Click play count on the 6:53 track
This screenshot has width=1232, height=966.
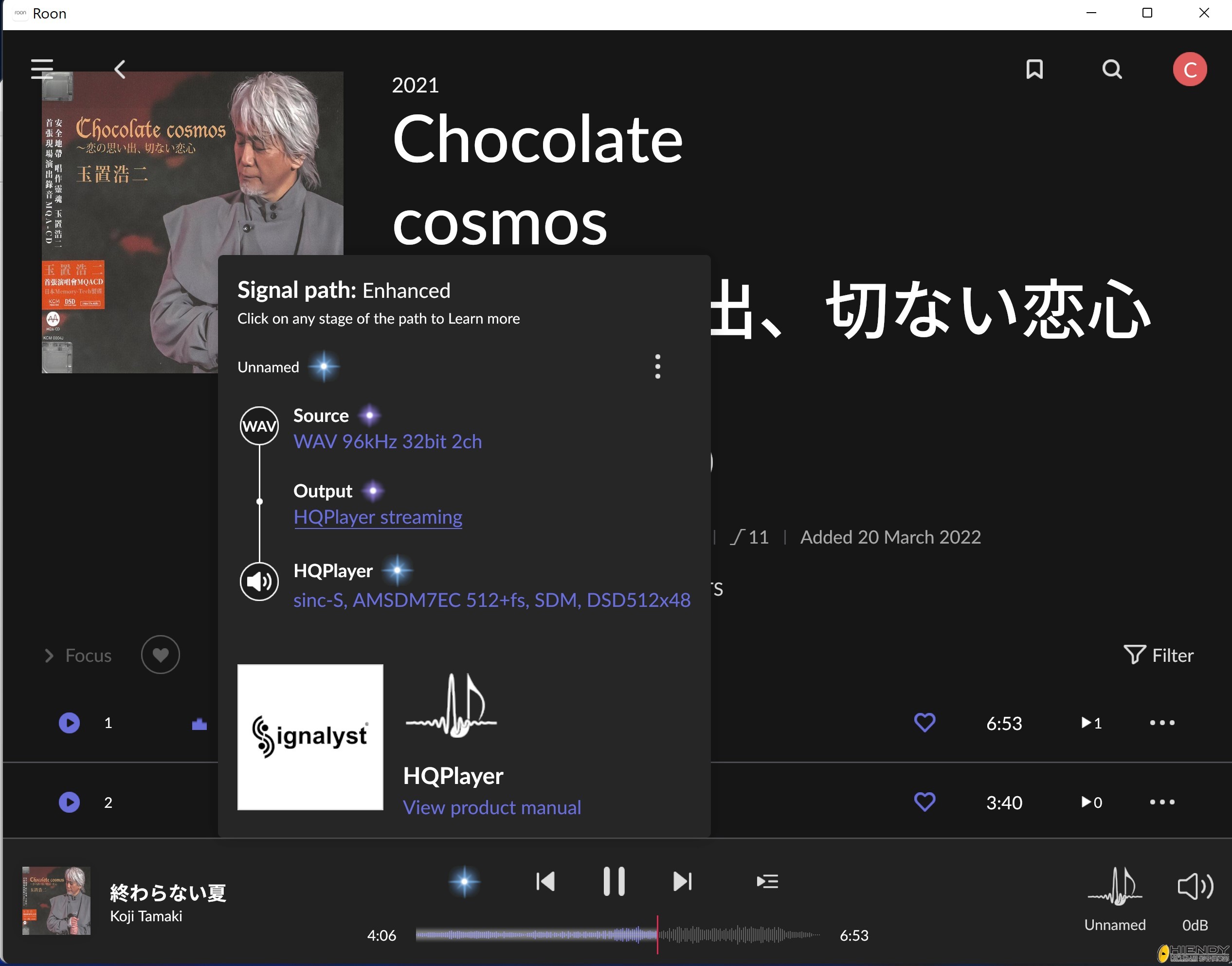click(1090, 723)
